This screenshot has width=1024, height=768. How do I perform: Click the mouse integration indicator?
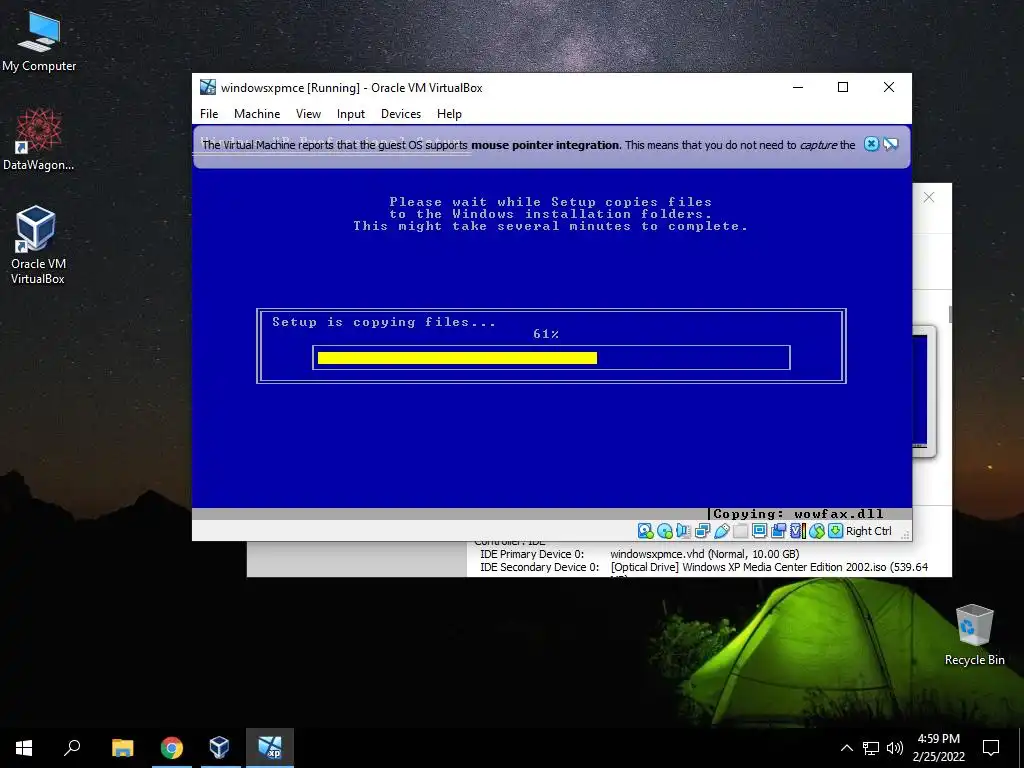[x=816, y=531]
